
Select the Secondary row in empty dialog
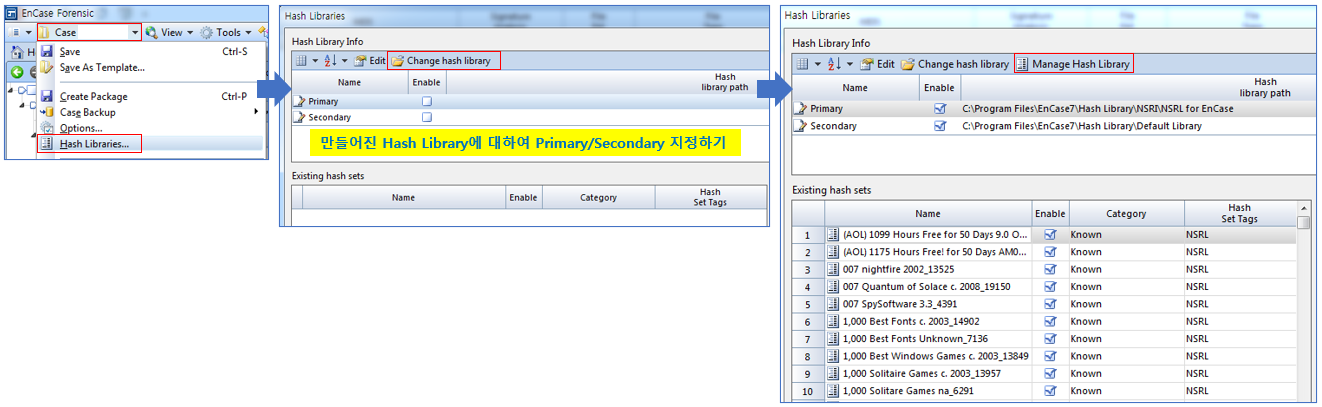tap(530, 118)
